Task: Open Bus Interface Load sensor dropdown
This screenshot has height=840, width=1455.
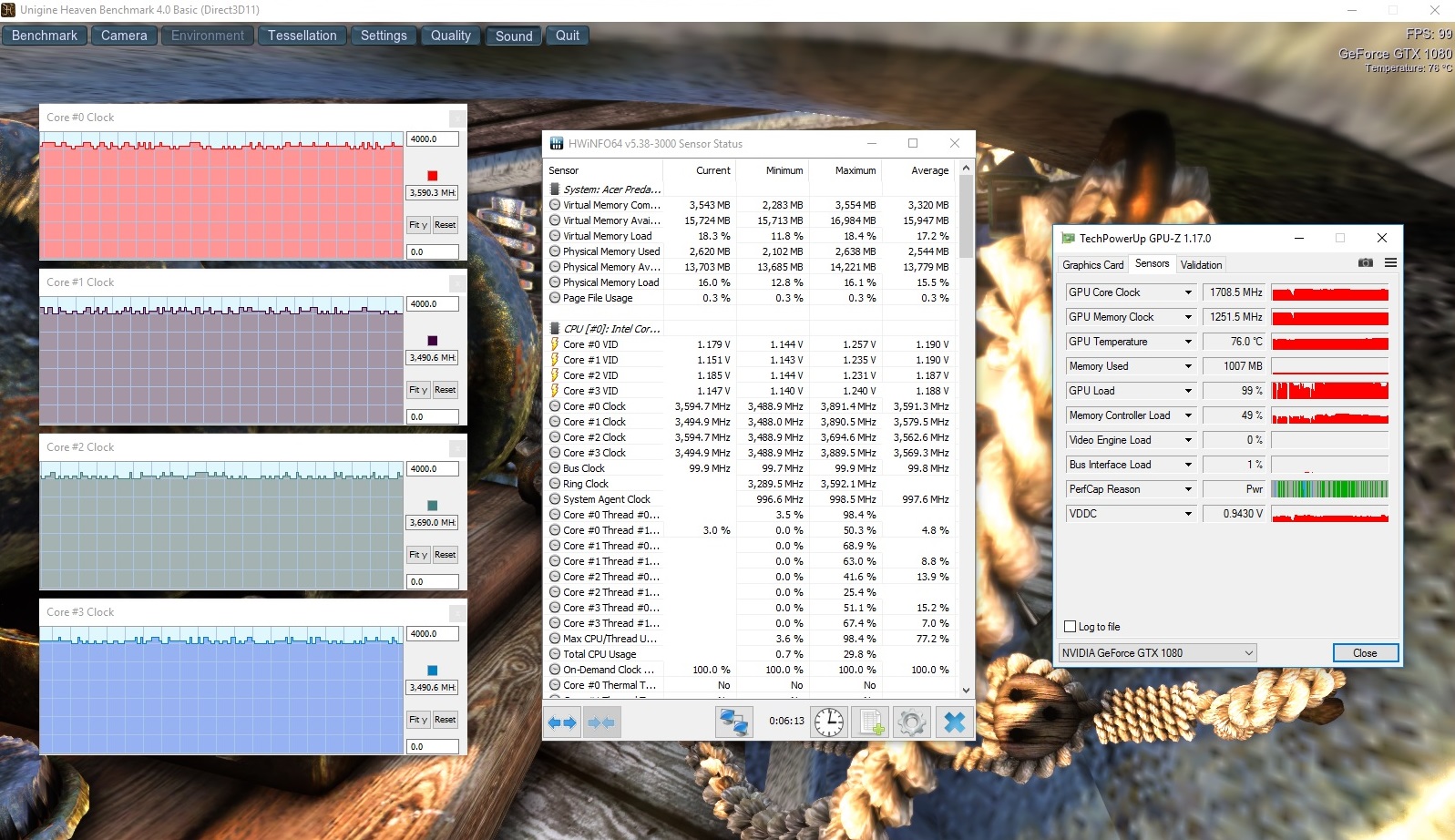Action: (1188, 465)
